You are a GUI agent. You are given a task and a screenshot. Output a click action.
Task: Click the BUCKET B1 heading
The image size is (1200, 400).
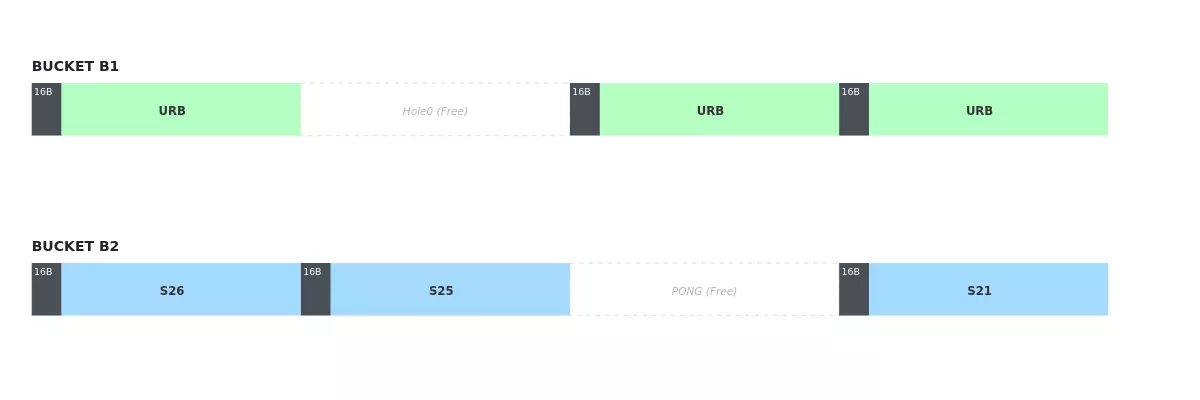pyautogui.click(x=75, y=67)
